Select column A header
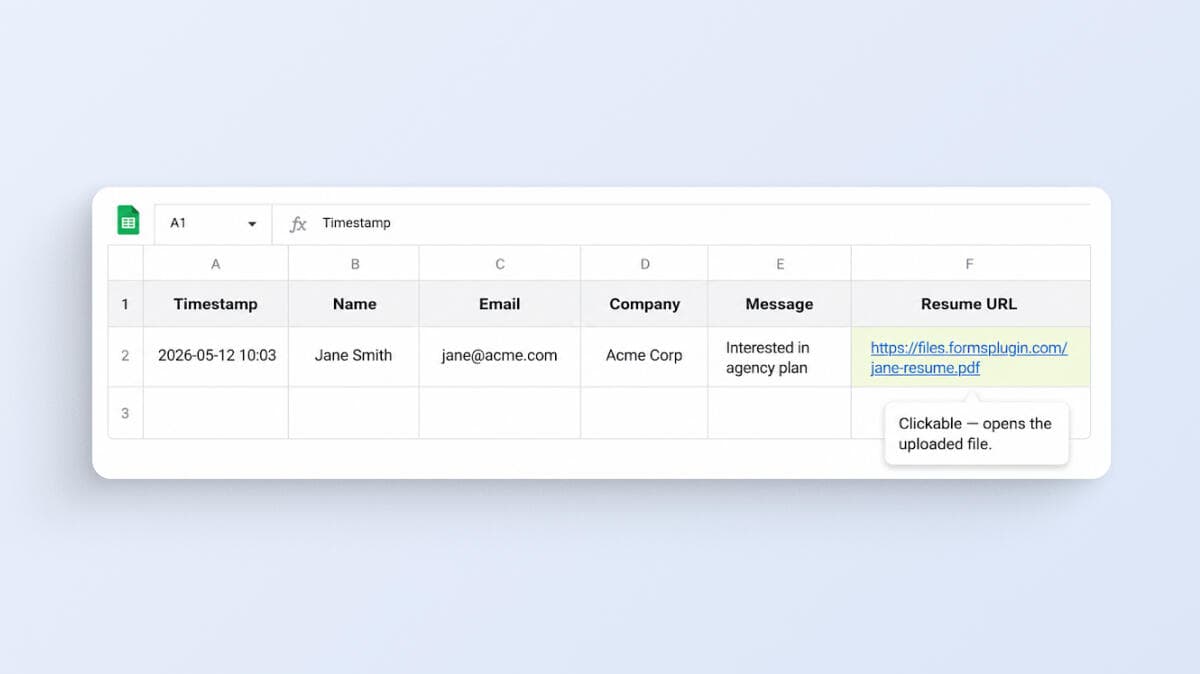Viewport: 1200px width, 674px height. coord(216,264)
